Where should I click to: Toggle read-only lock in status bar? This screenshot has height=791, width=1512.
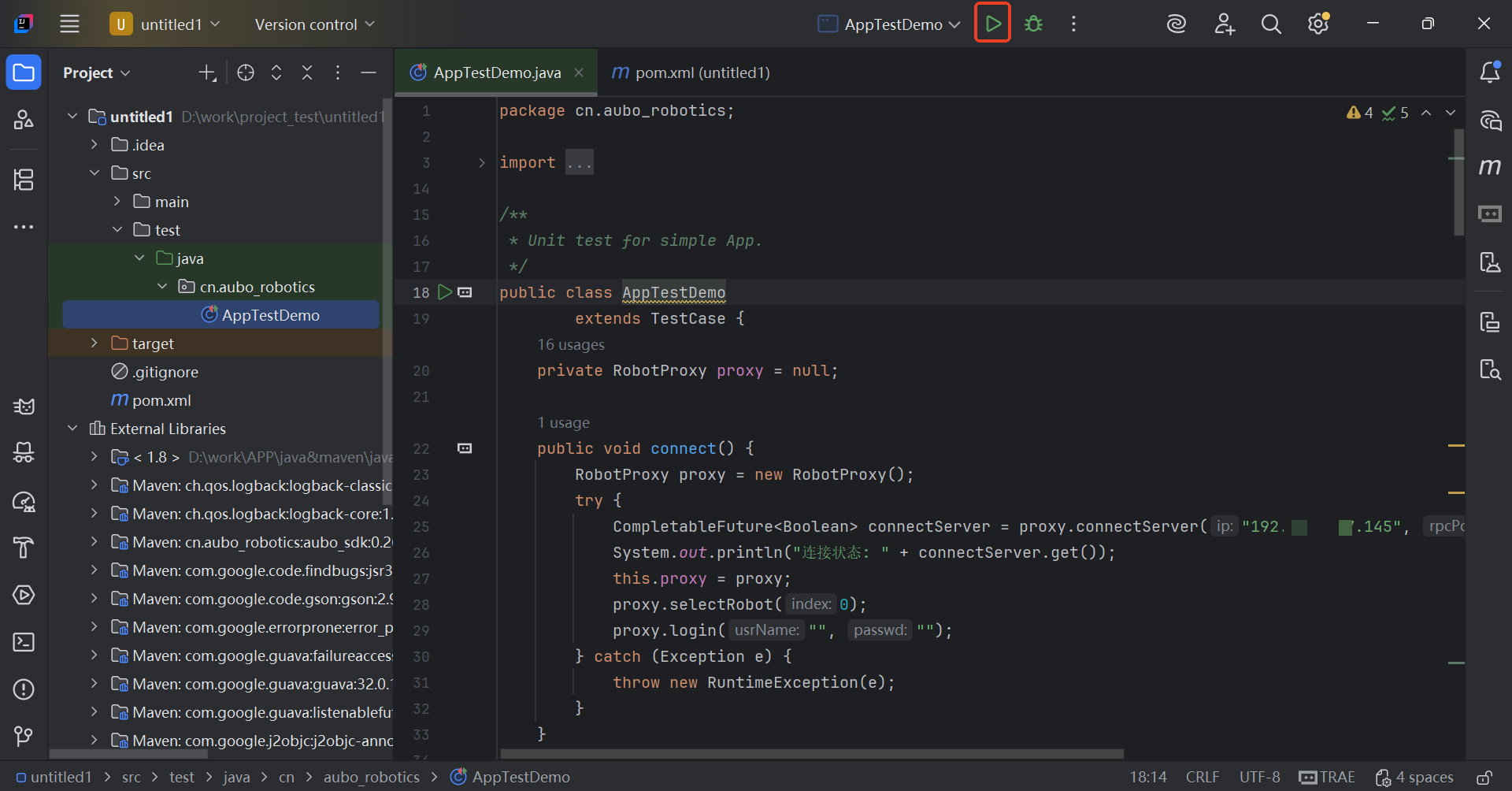pos(1484,778)
